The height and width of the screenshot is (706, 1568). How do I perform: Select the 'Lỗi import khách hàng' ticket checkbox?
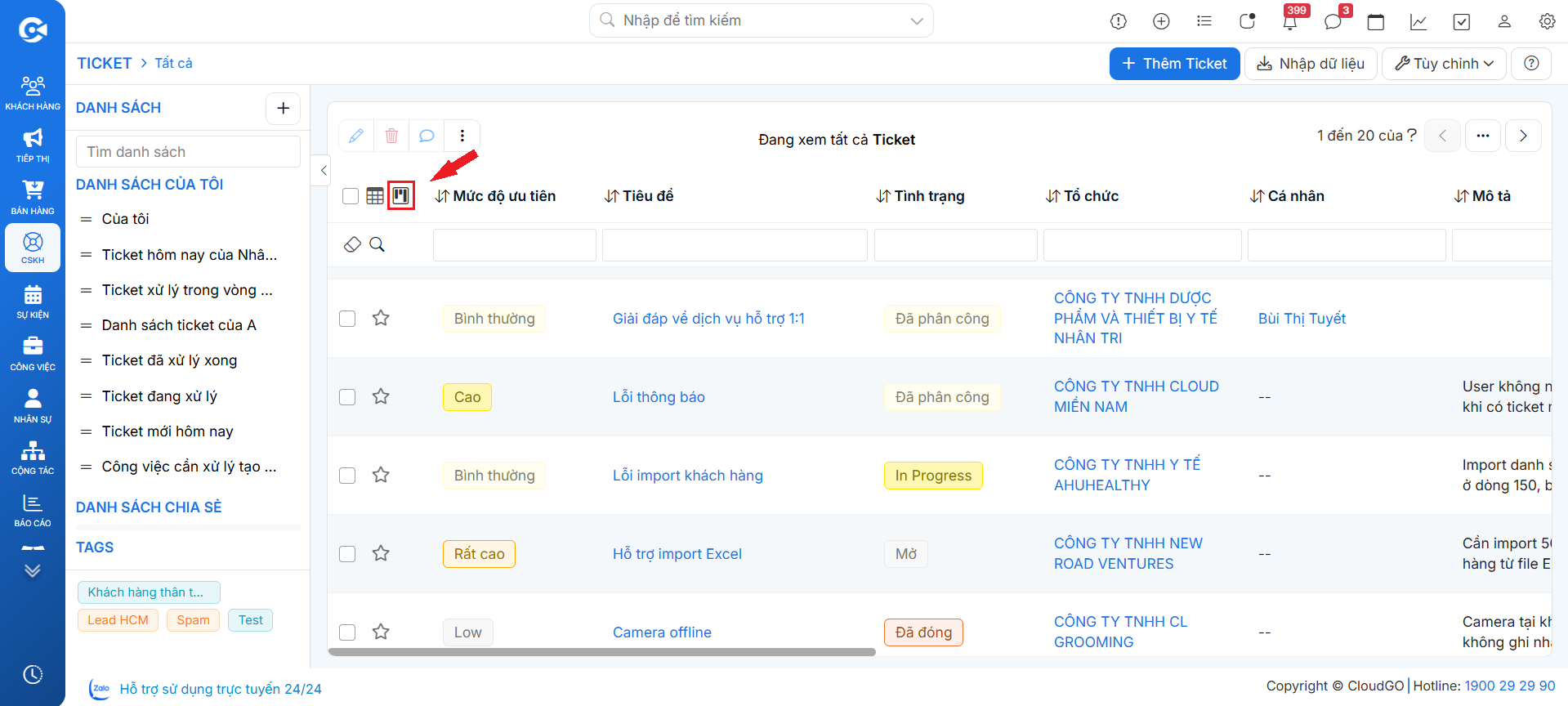(x=347, y=476)
